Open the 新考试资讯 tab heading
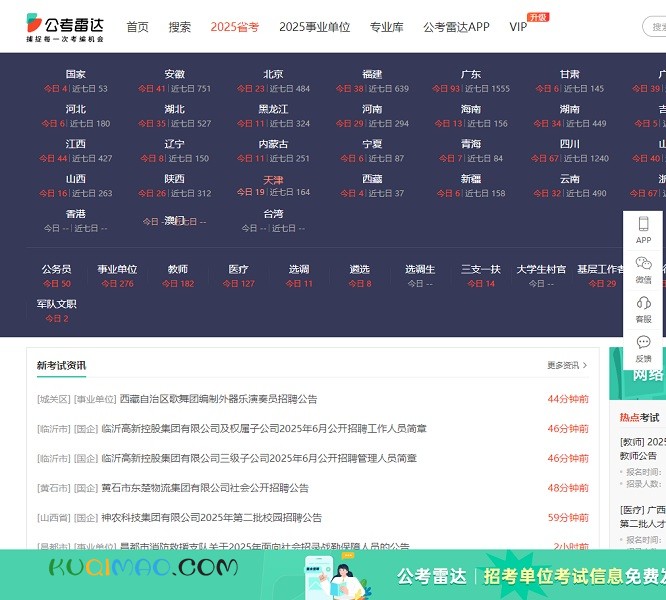The width and height of the screenshot is (666, 600). (61, 365)
